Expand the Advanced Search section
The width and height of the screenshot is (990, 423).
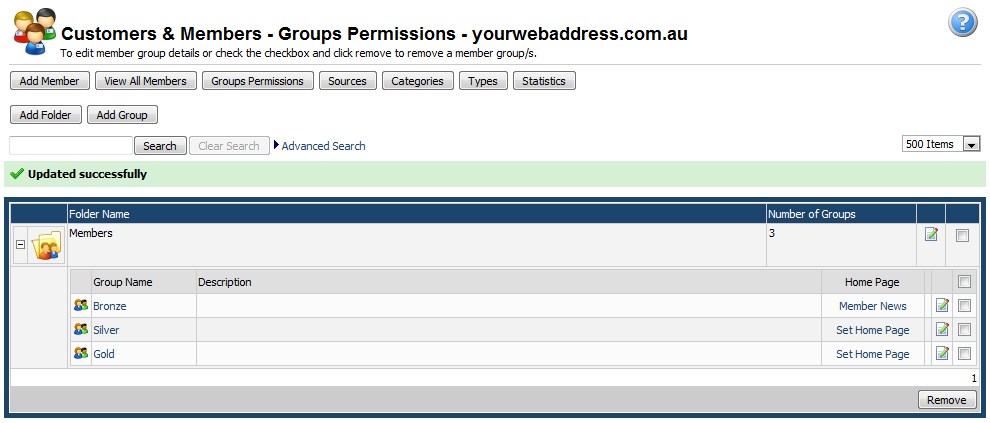(x=323, y=146)
